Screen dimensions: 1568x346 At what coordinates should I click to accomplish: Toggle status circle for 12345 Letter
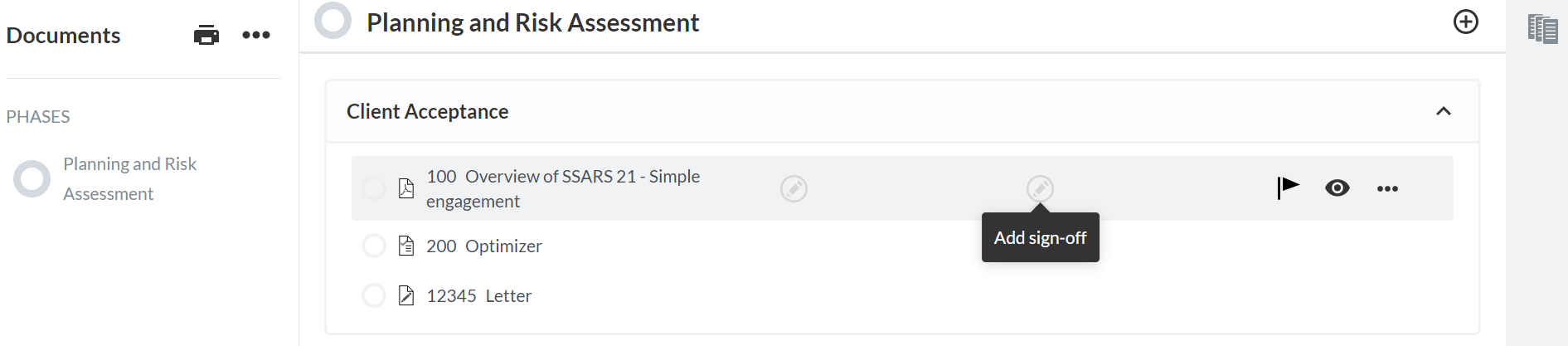374,295
